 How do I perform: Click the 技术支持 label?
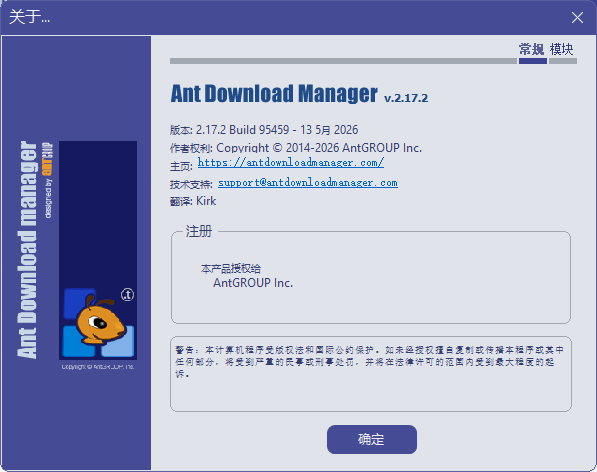[x=191, y=185]
